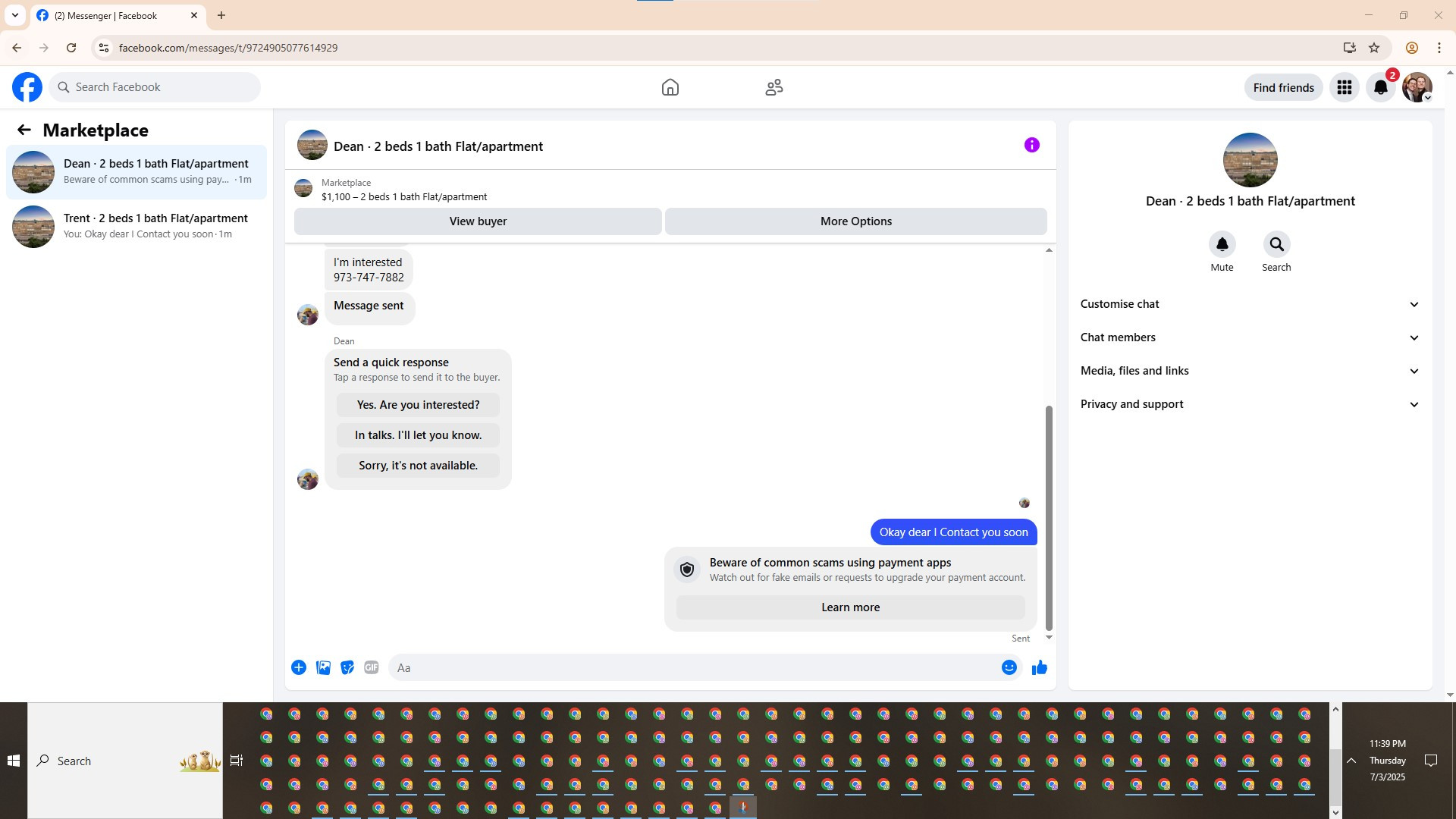
Task: Attach a photo using image icon
Action: (323, 667)
